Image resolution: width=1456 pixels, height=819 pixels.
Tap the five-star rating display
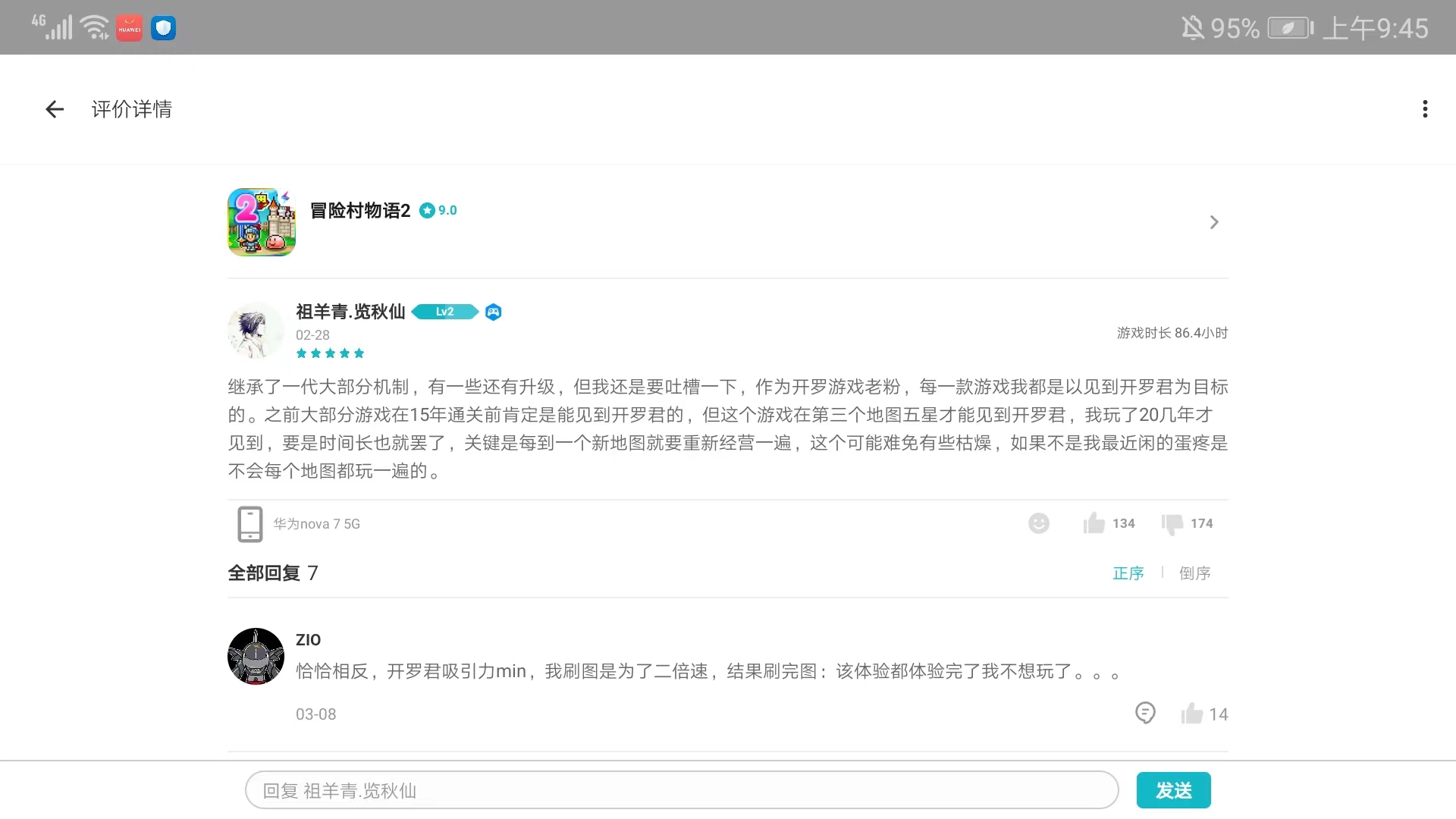coord(330,353)
